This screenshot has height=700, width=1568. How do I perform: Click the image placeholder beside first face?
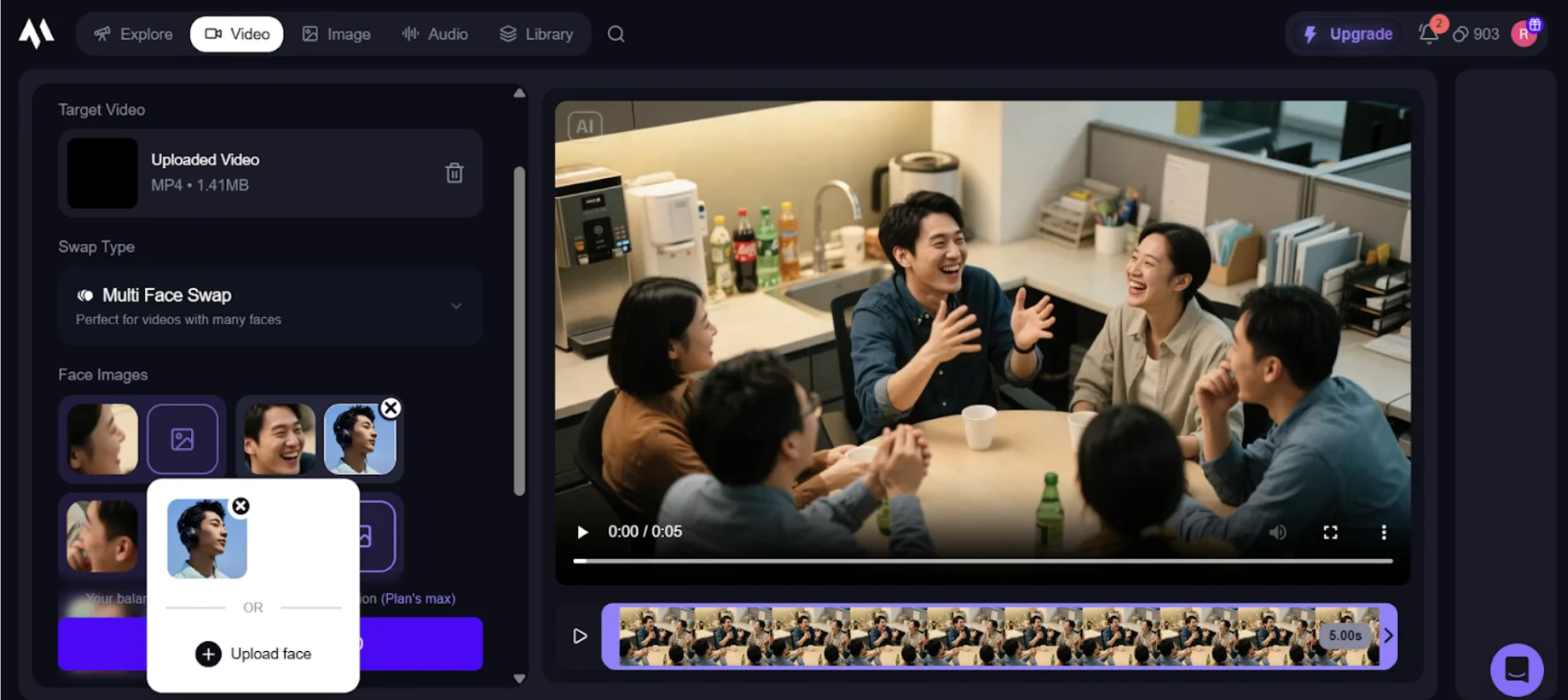click(x=183, y=439)
